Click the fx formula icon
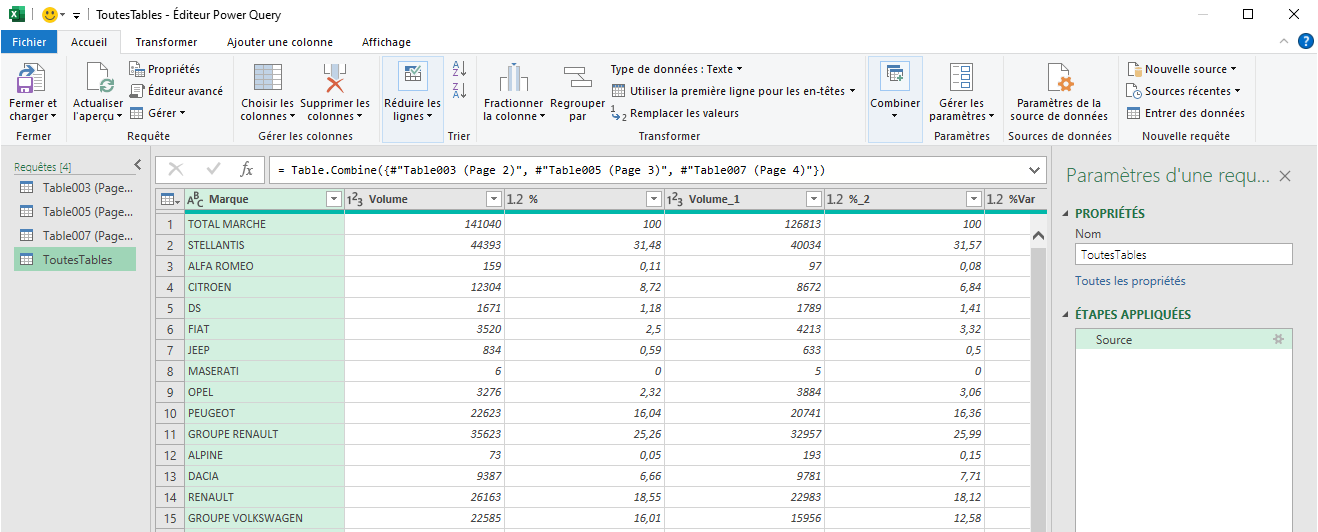 (x=246, y=169)
